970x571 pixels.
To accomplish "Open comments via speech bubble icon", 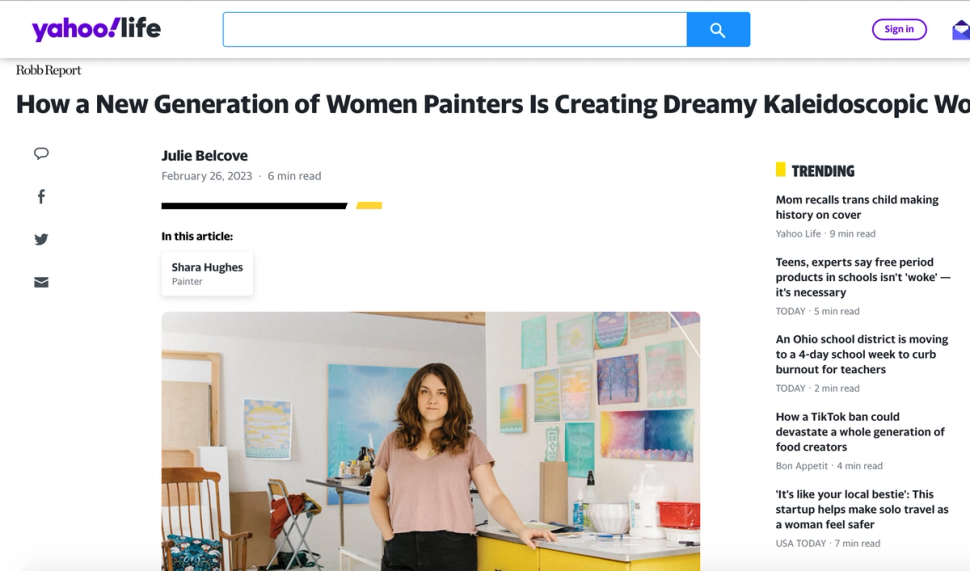I will tap(41, 153).
